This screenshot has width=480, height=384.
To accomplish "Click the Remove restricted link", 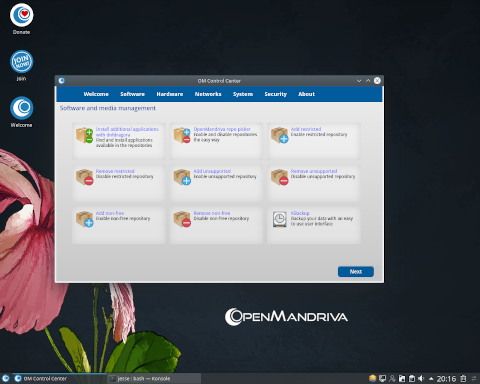I will point(115,171).
